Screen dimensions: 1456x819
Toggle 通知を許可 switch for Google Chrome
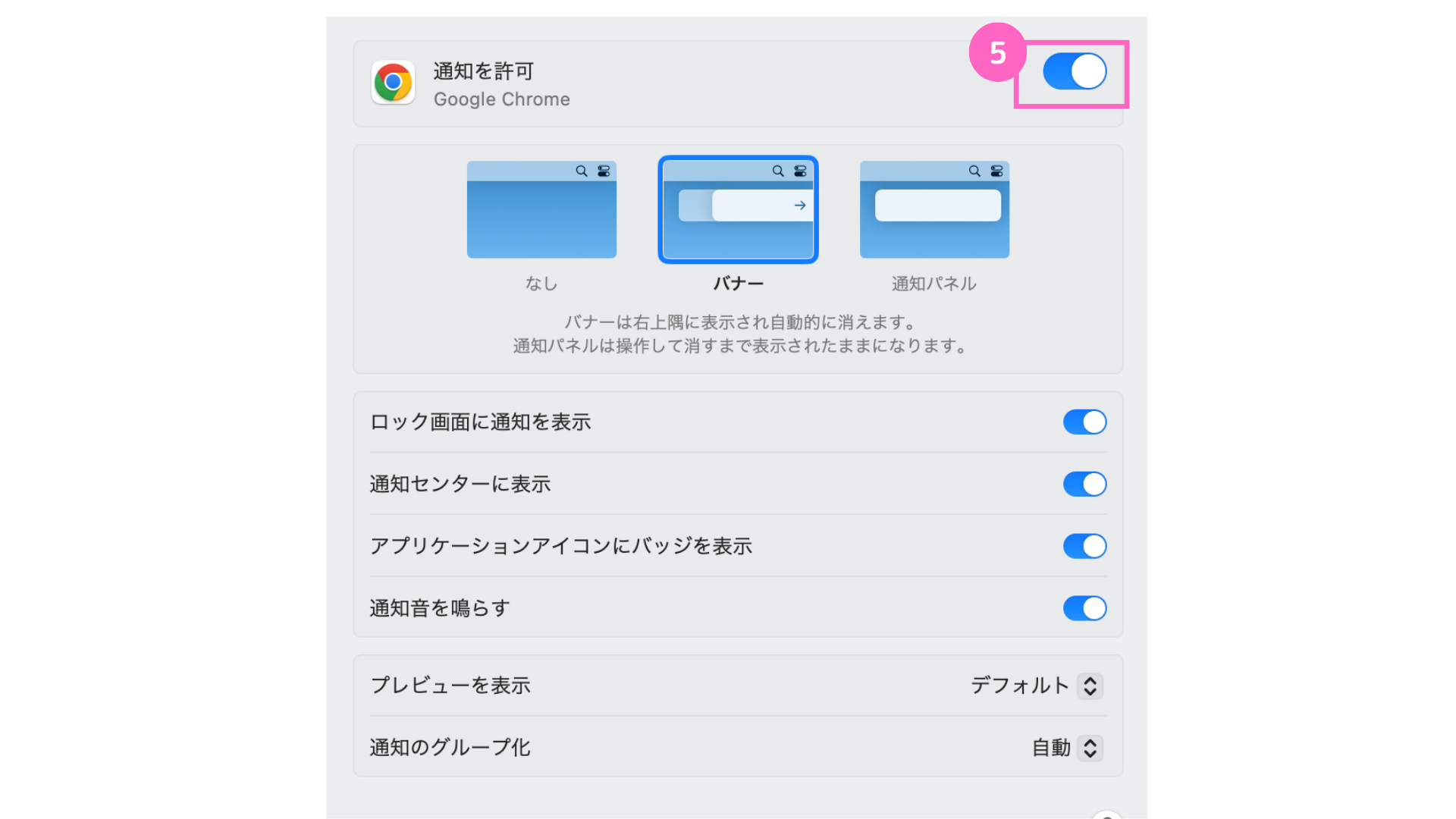pyautogui.click(x=1075, y=71)
